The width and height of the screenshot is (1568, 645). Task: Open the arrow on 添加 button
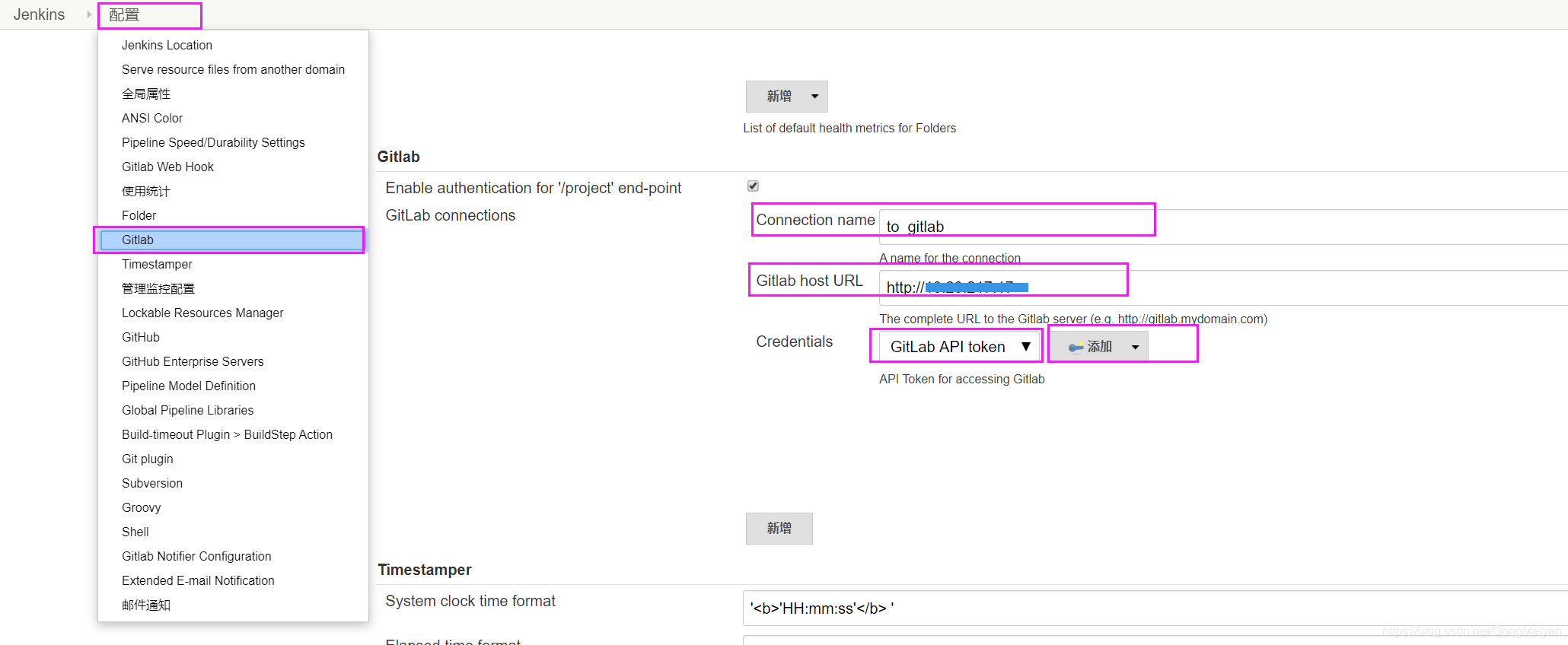(1135, 347)
